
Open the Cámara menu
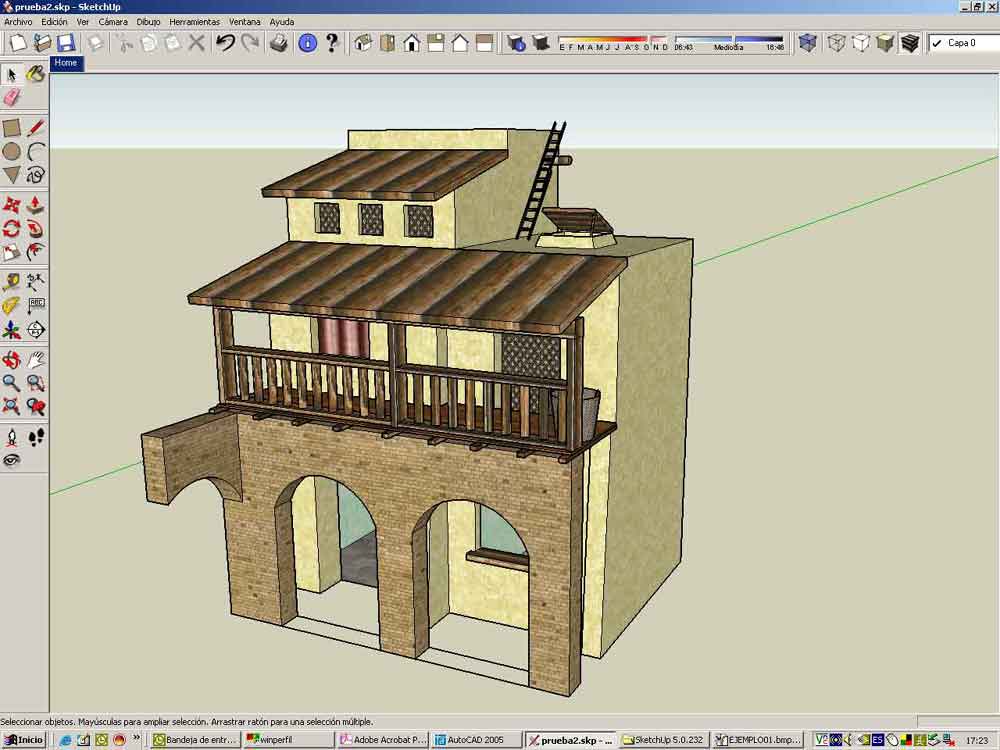tap(113, 21)
